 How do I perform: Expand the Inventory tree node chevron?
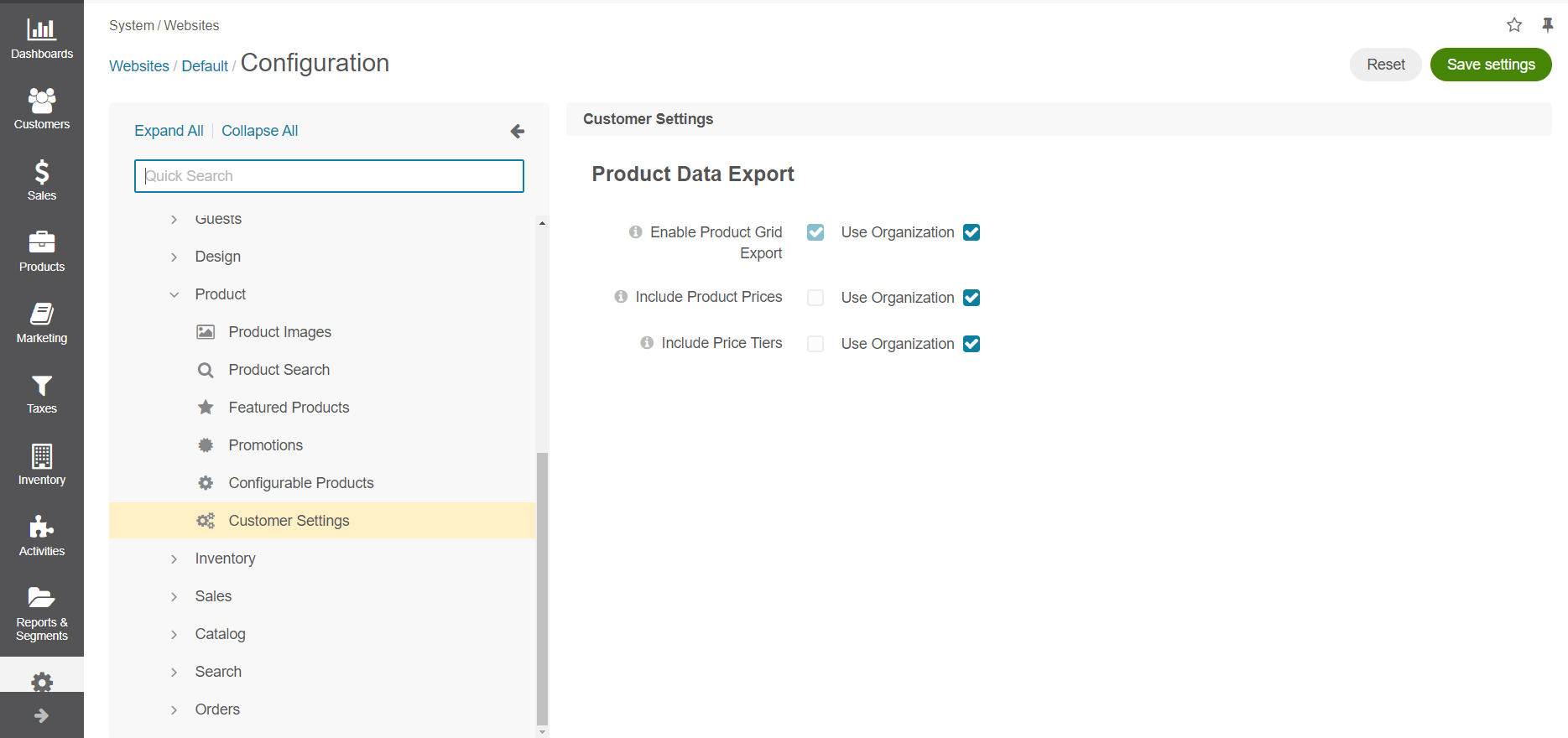point(174,559)
